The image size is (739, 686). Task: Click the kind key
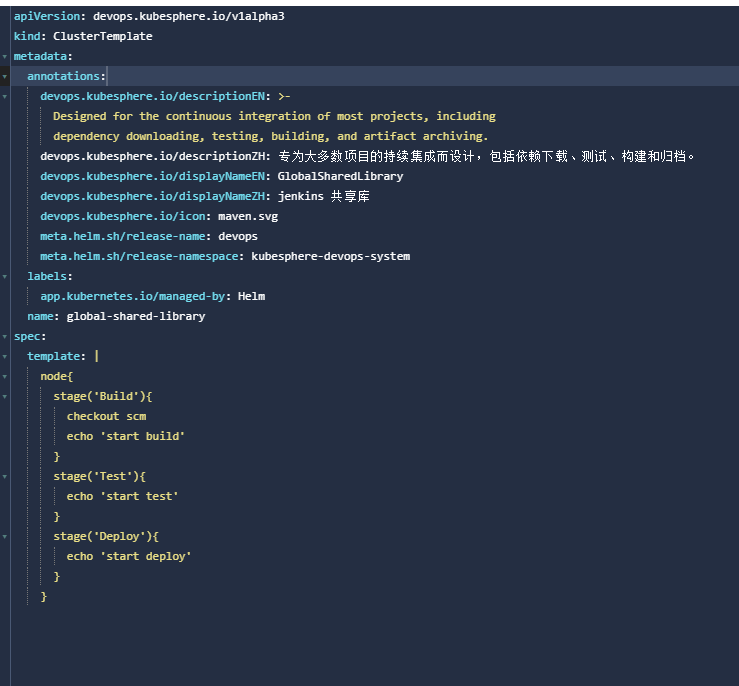27,36
